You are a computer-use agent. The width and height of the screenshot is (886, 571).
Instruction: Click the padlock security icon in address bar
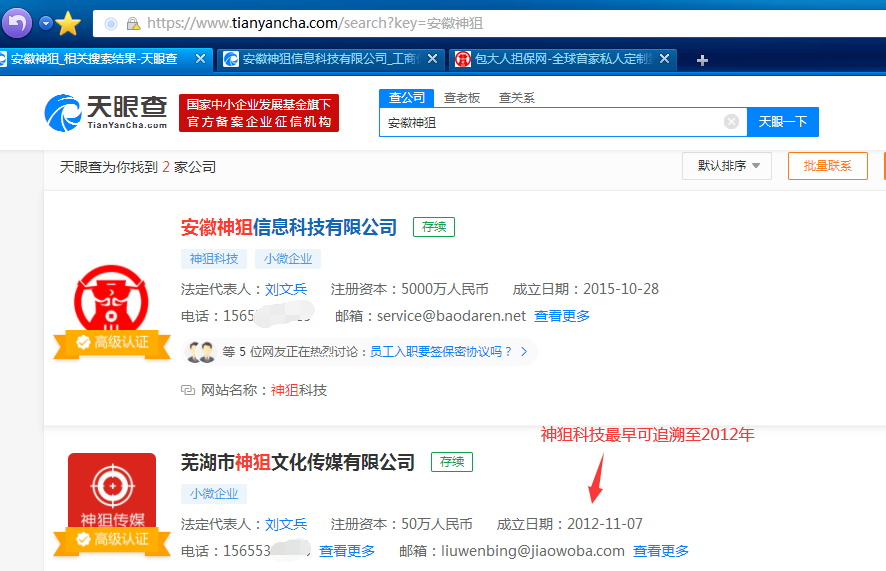coord(132,23)
